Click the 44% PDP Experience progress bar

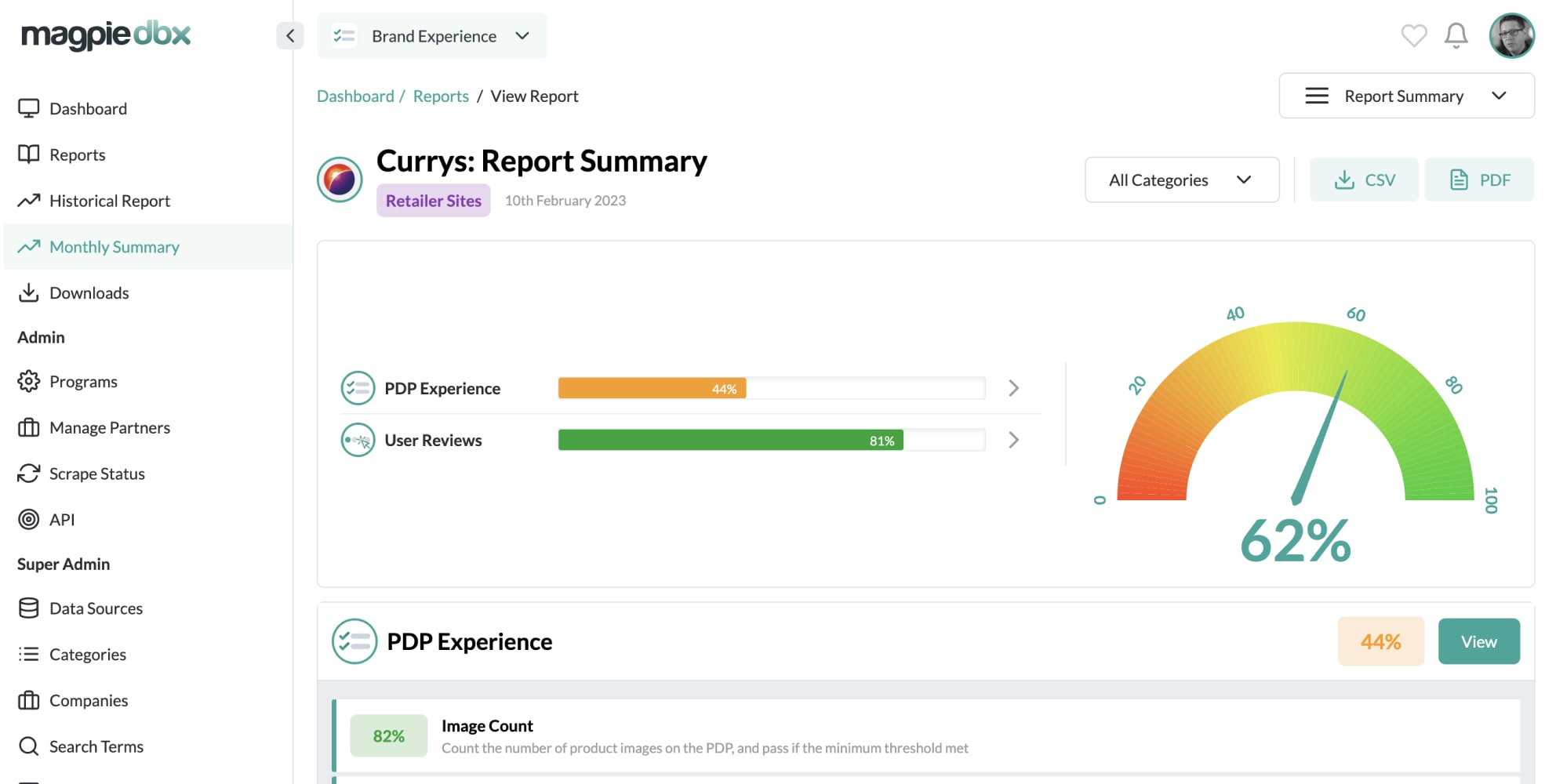tap(772, 388)
